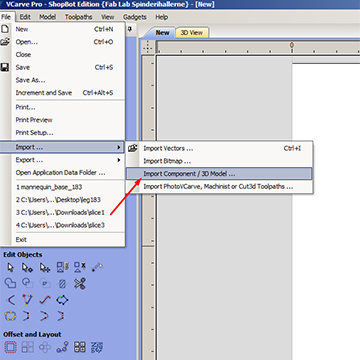Open the Offset Vectors tool icon
Image resolution: width=360 pixels, height=360 pixels.
(10, 347)
